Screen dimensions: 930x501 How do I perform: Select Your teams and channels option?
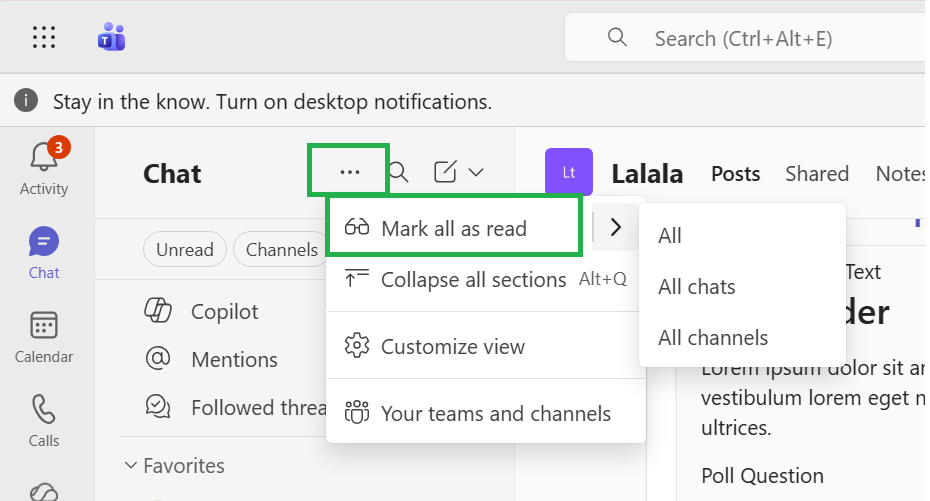(x=496, y=413)
